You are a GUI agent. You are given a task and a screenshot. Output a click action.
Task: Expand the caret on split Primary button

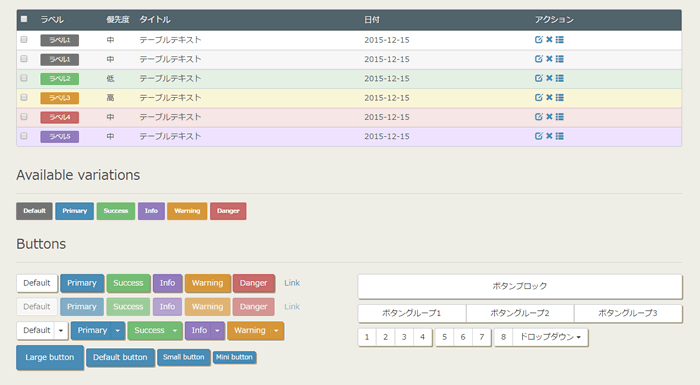click(x=117, y=331)
